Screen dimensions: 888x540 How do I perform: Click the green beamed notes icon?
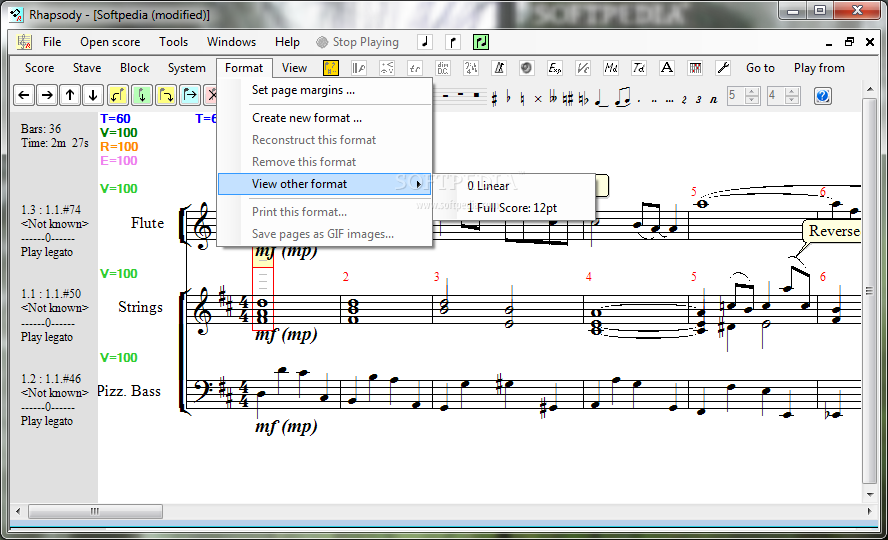(481, 42)
